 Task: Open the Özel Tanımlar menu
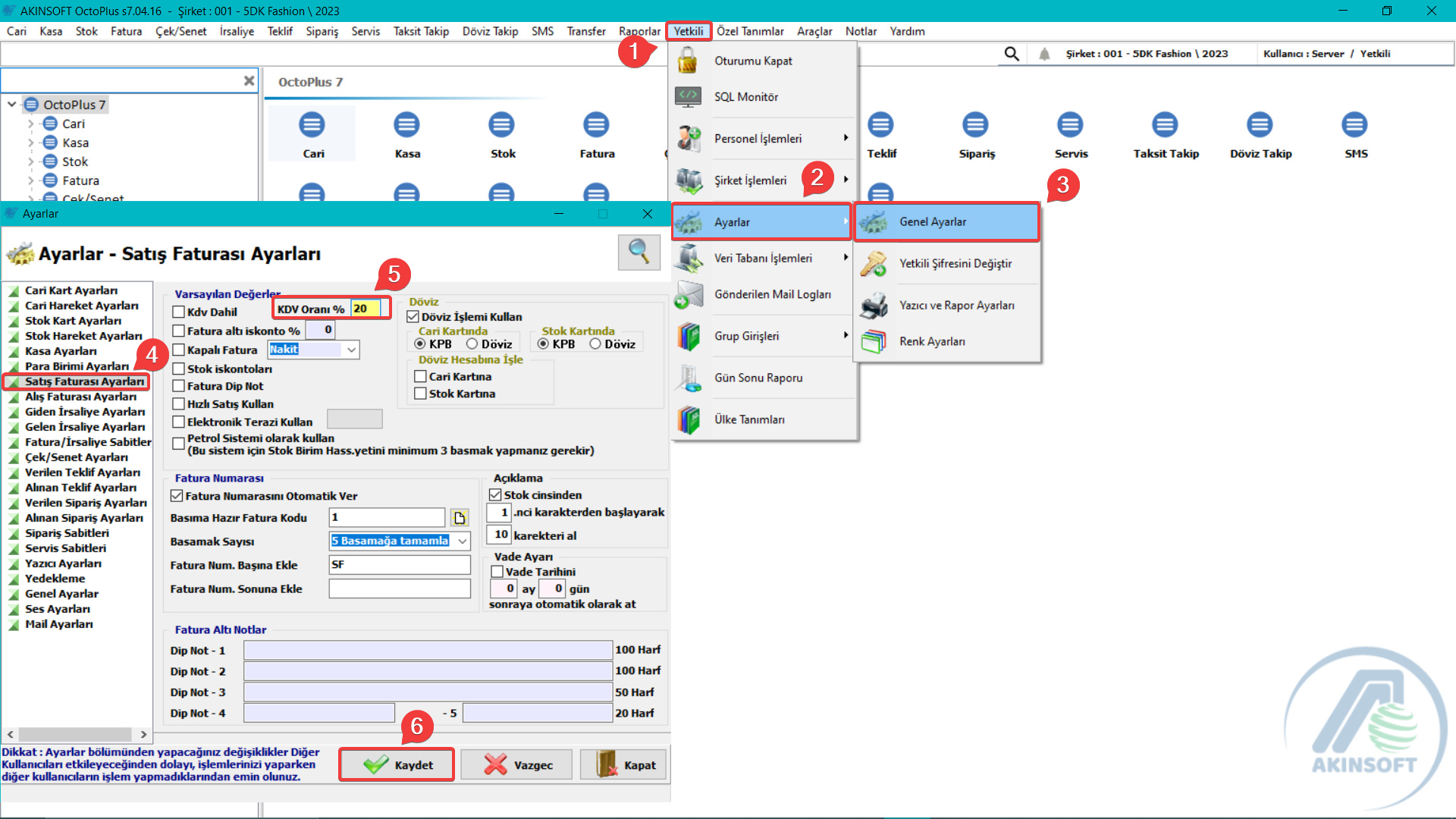tap(750, 31)
